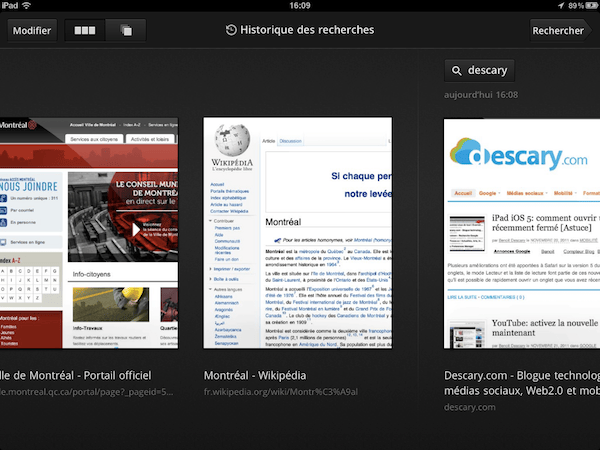Click the Descary.com - Blogue technologie title

pyautogui.click(x=522, y=383)
